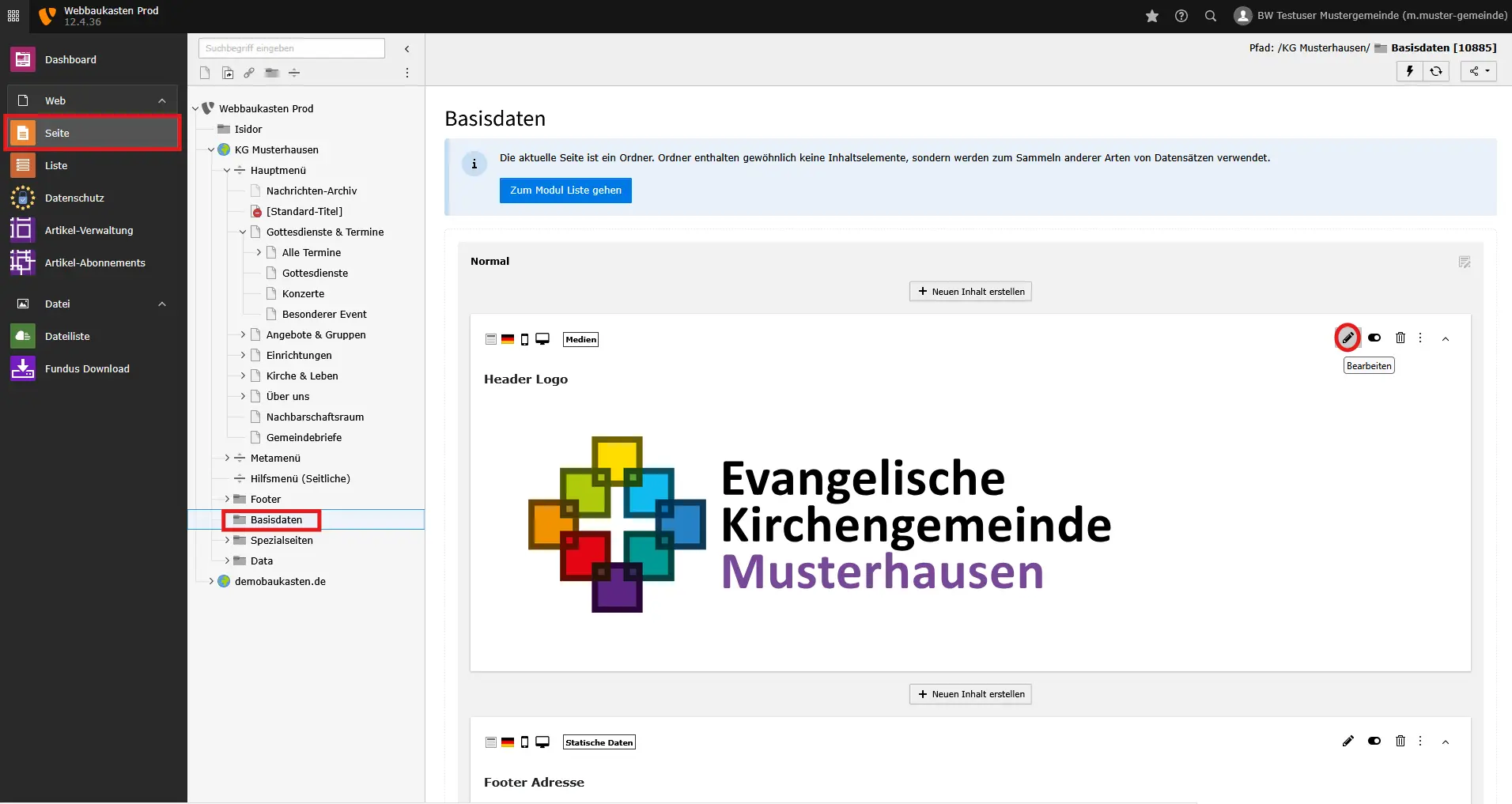Toggle visibility of Footer Adresse element
1512x804 pixels.
tap(1374, 742)
